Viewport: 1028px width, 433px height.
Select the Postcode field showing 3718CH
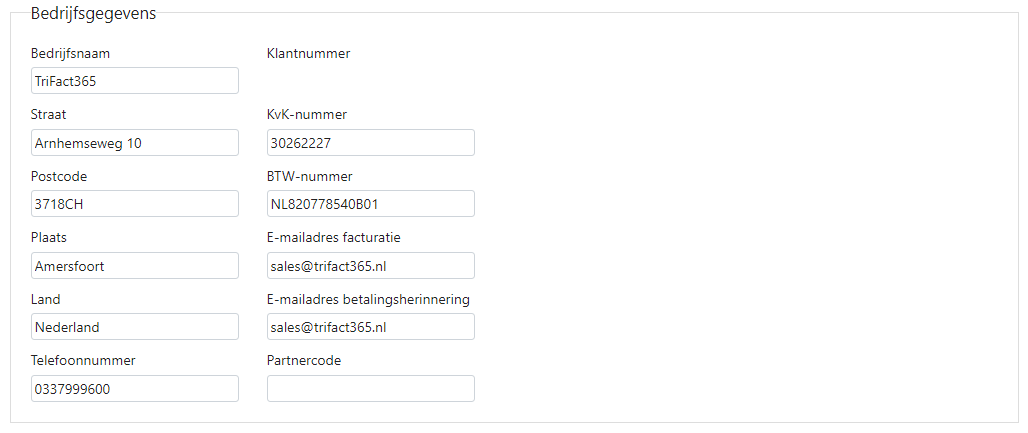pyautogui.click(x=134, y=204)
